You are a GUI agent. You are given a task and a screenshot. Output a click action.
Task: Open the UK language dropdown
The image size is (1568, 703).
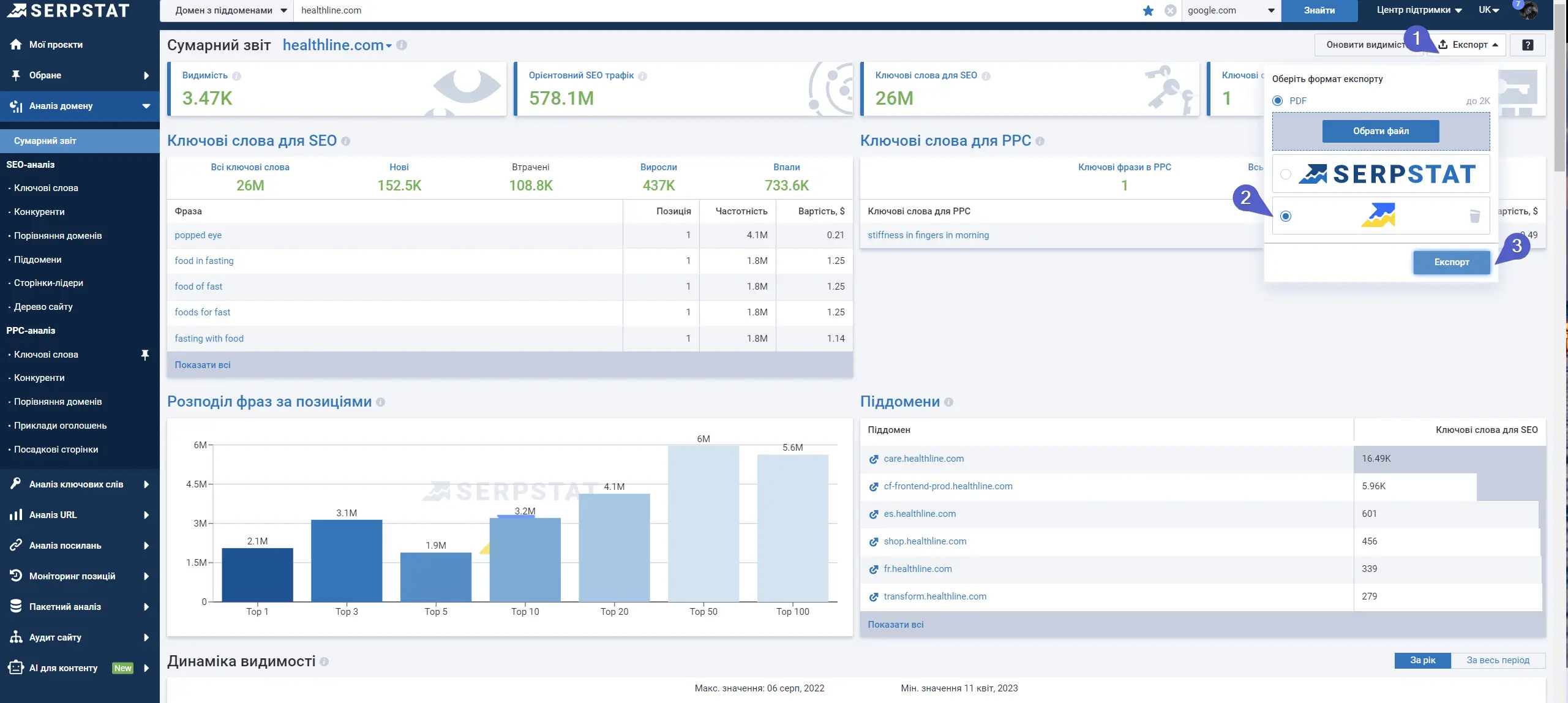point(1488,10)
